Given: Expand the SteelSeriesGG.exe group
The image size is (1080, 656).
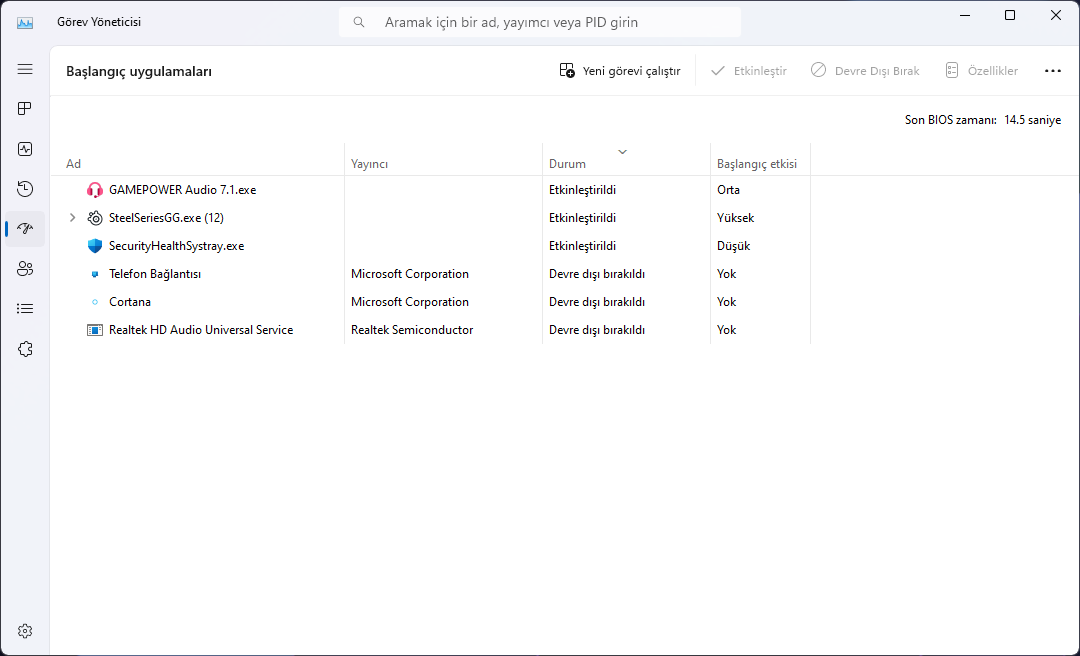Looking at the screenshot, I should click(72, 218).
